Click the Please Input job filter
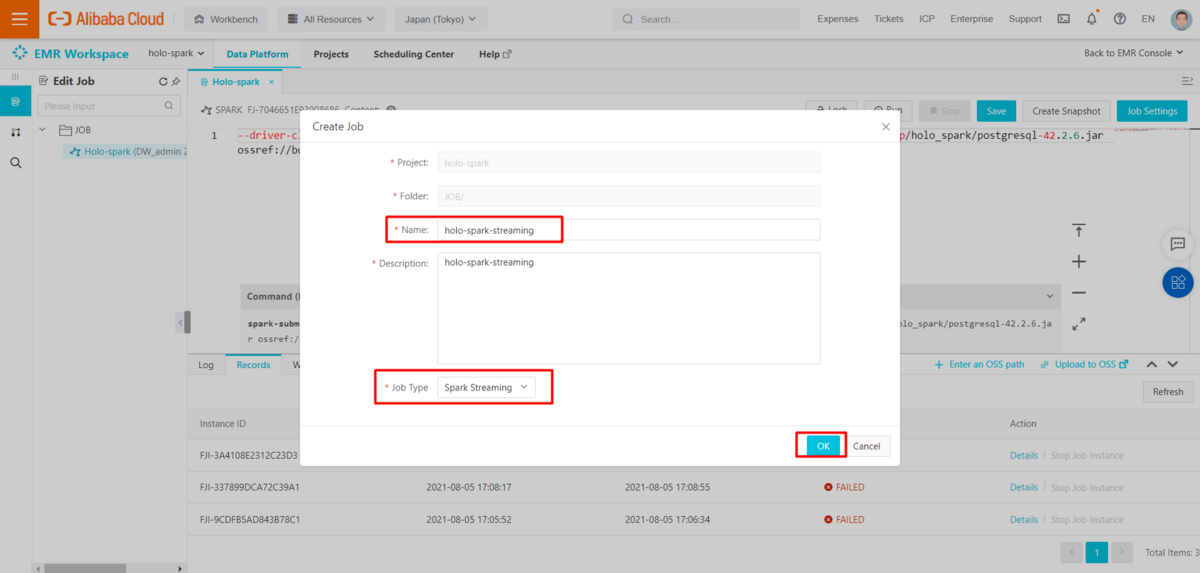The width and height of the screenshot is (1200, 573). point(107,106)
